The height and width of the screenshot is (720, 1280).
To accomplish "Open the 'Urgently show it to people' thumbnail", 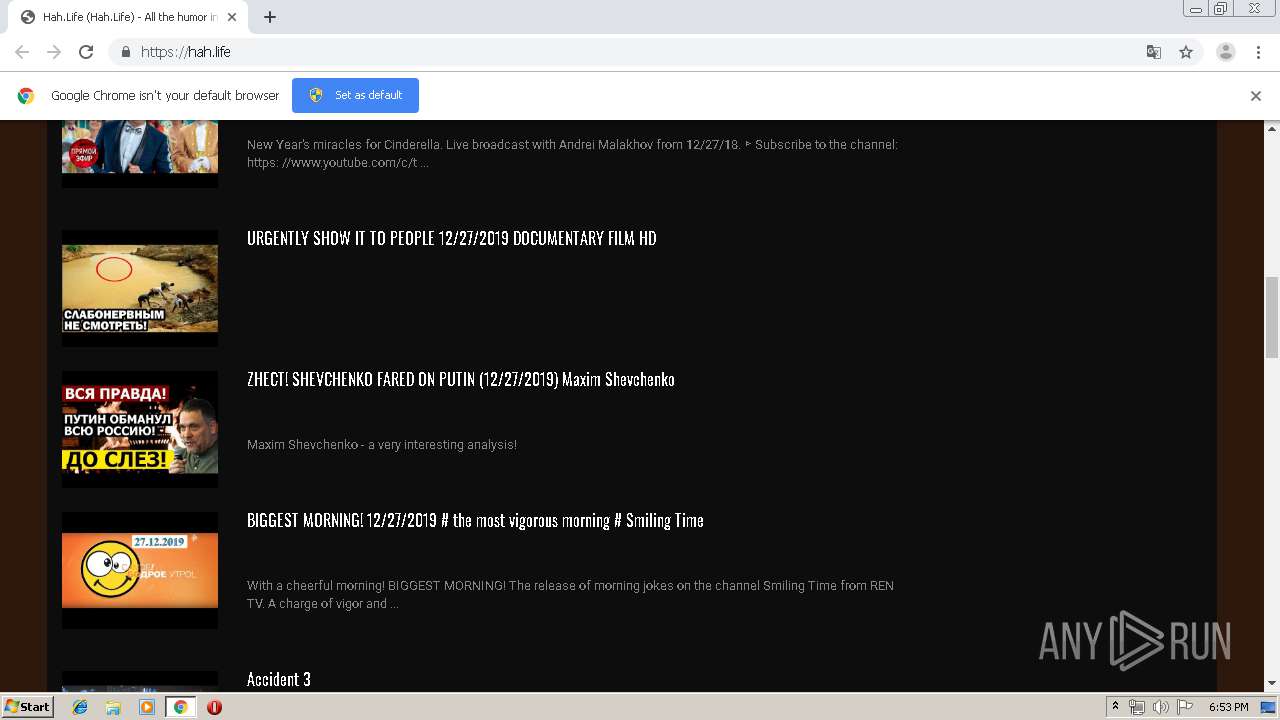I will (140, 289).
